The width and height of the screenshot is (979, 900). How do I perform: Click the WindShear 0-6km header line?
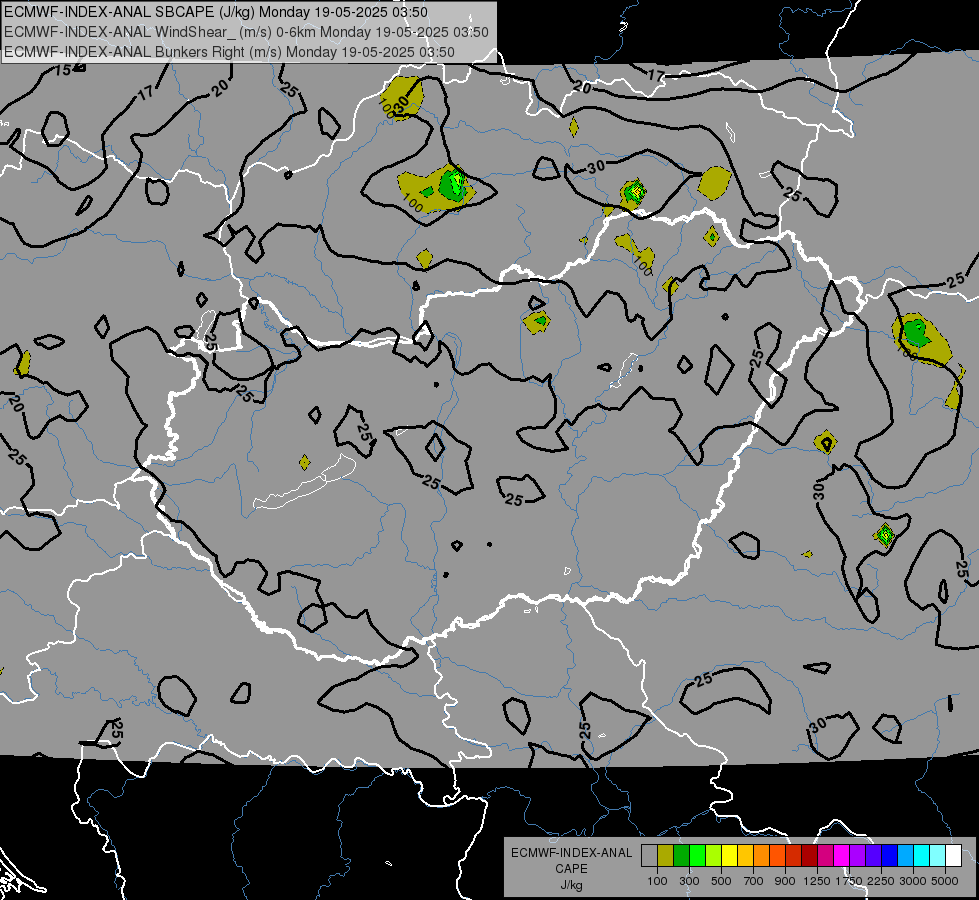click(x=246, y=32)
